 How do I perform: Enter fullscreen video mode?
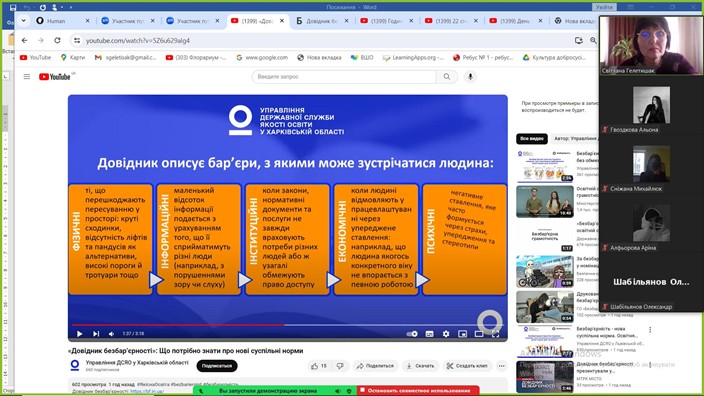(x=496, y=334)
